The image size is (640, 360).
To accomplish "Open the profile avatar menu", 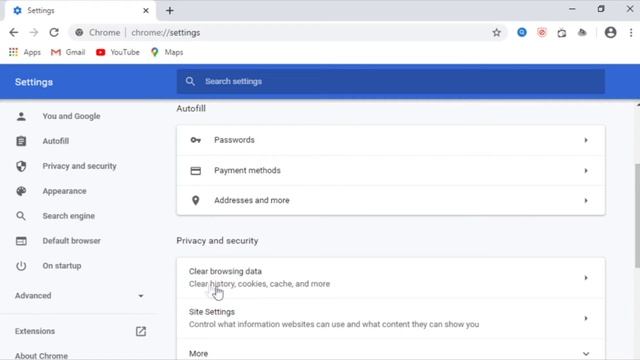I will pyautogui.click(x=610, y=32).
